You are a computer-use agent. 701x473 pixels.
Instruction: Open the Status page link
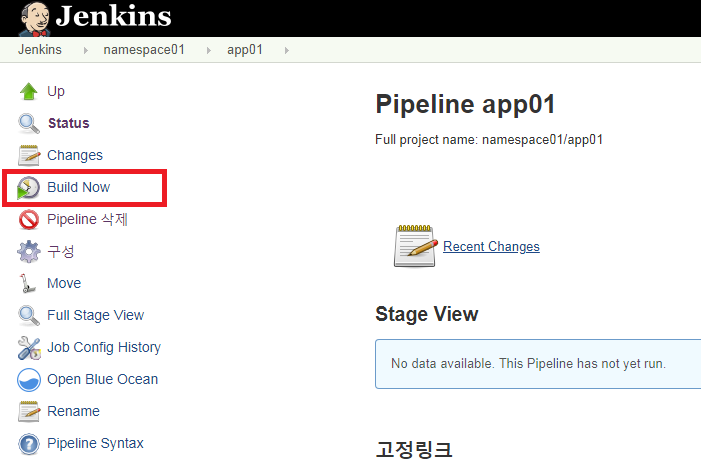pyautogui.click(x=68, y=123)
